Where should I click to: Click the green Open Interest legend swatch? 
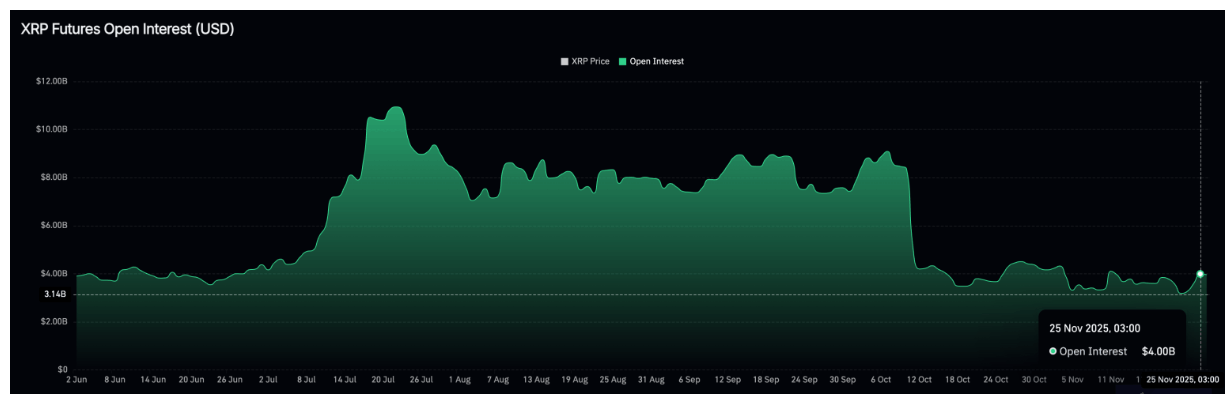click(x=622, y=62)
